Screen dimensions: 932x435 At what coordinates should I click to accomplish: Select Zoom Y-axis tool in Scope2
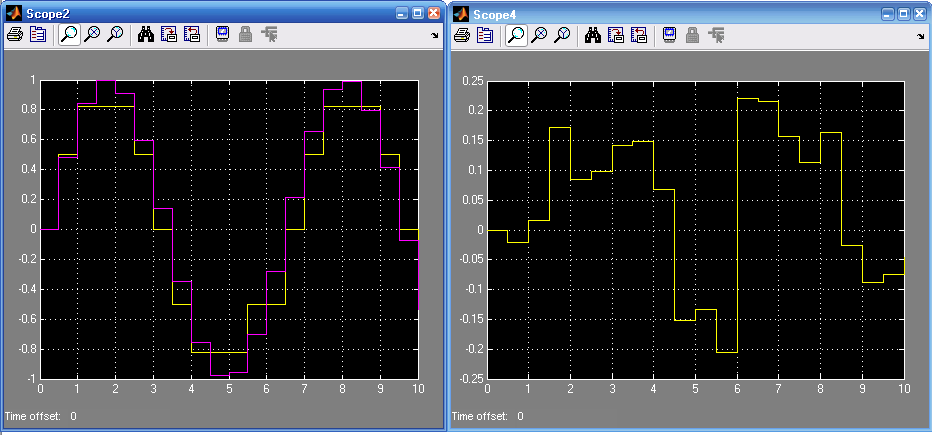click(115, 35)
